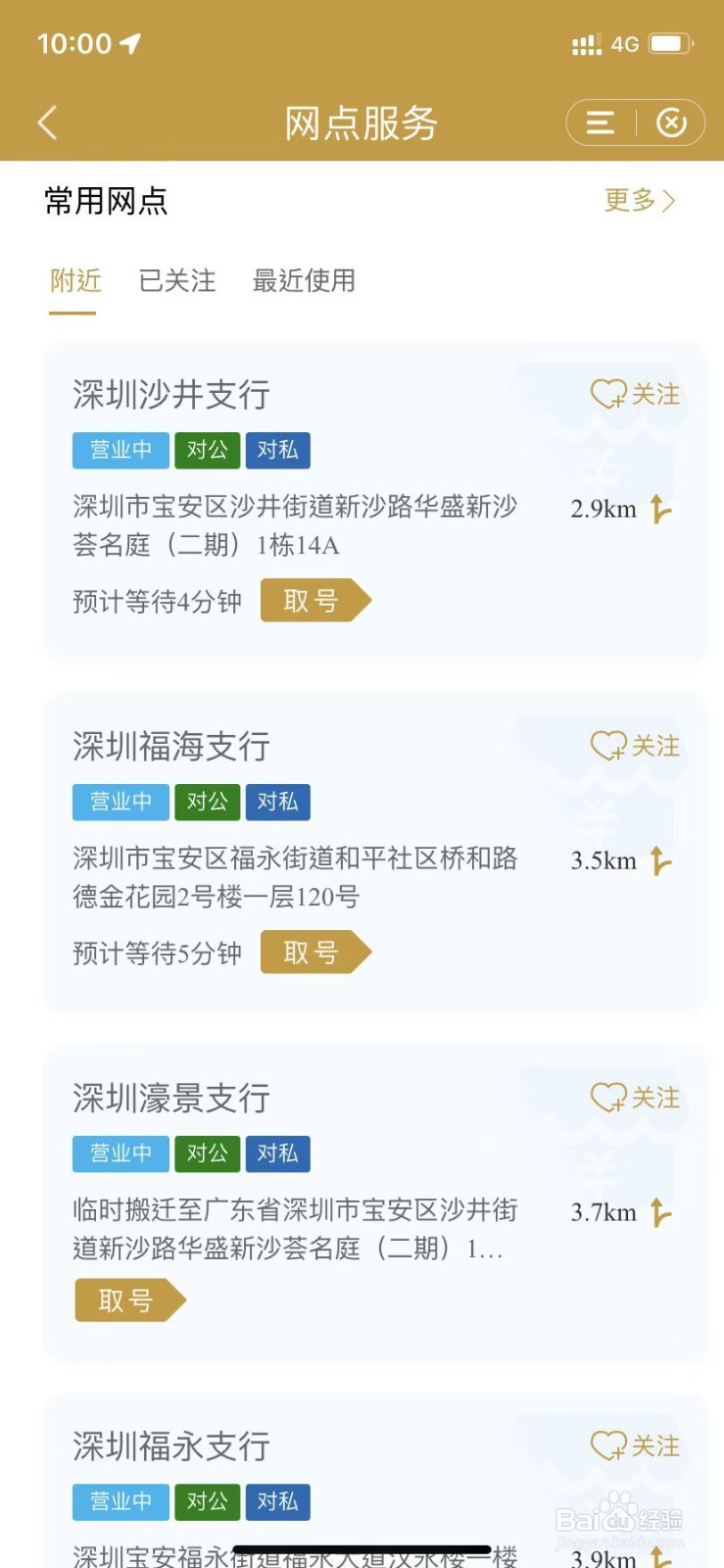Open the mini-program menu icon
Image resolution: width=724 pixels, height=1568 pixels.
601,122
